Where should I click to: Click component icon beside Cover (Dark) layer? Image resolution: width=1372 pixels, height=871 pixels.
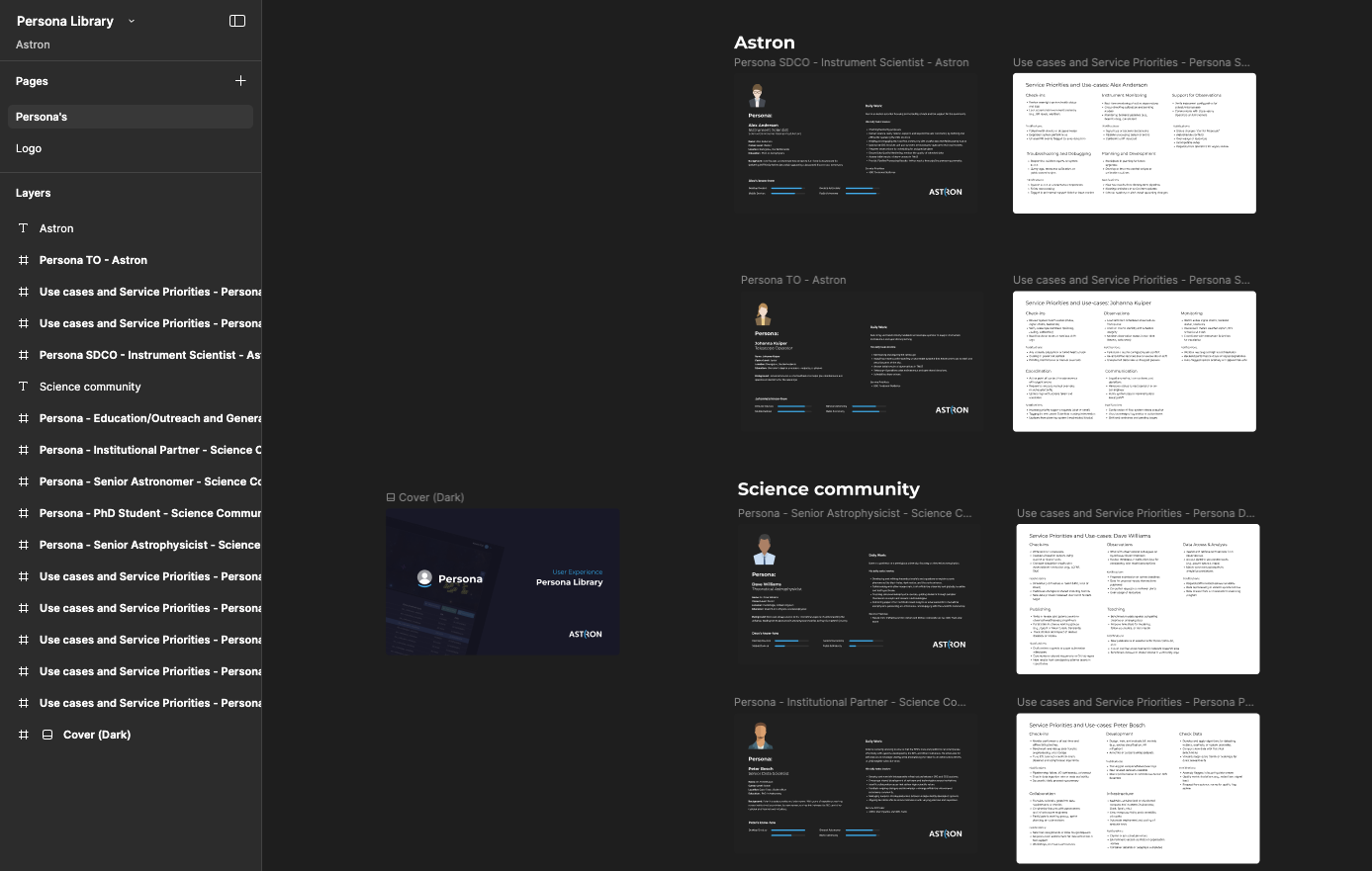coord(46,735)
